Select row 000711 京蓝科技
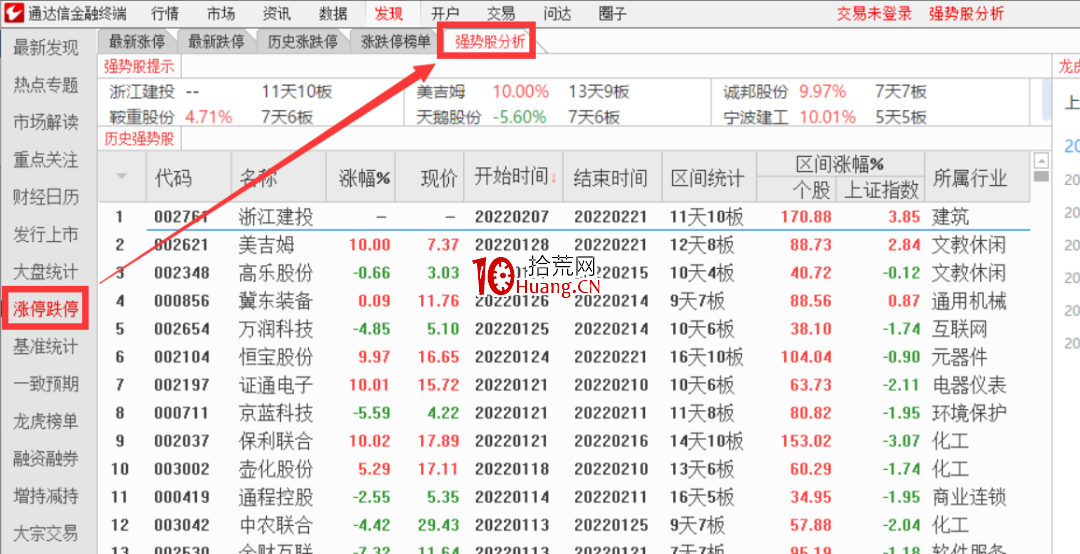The width and height of the screenshot is (1080, 554). point(564,413)
